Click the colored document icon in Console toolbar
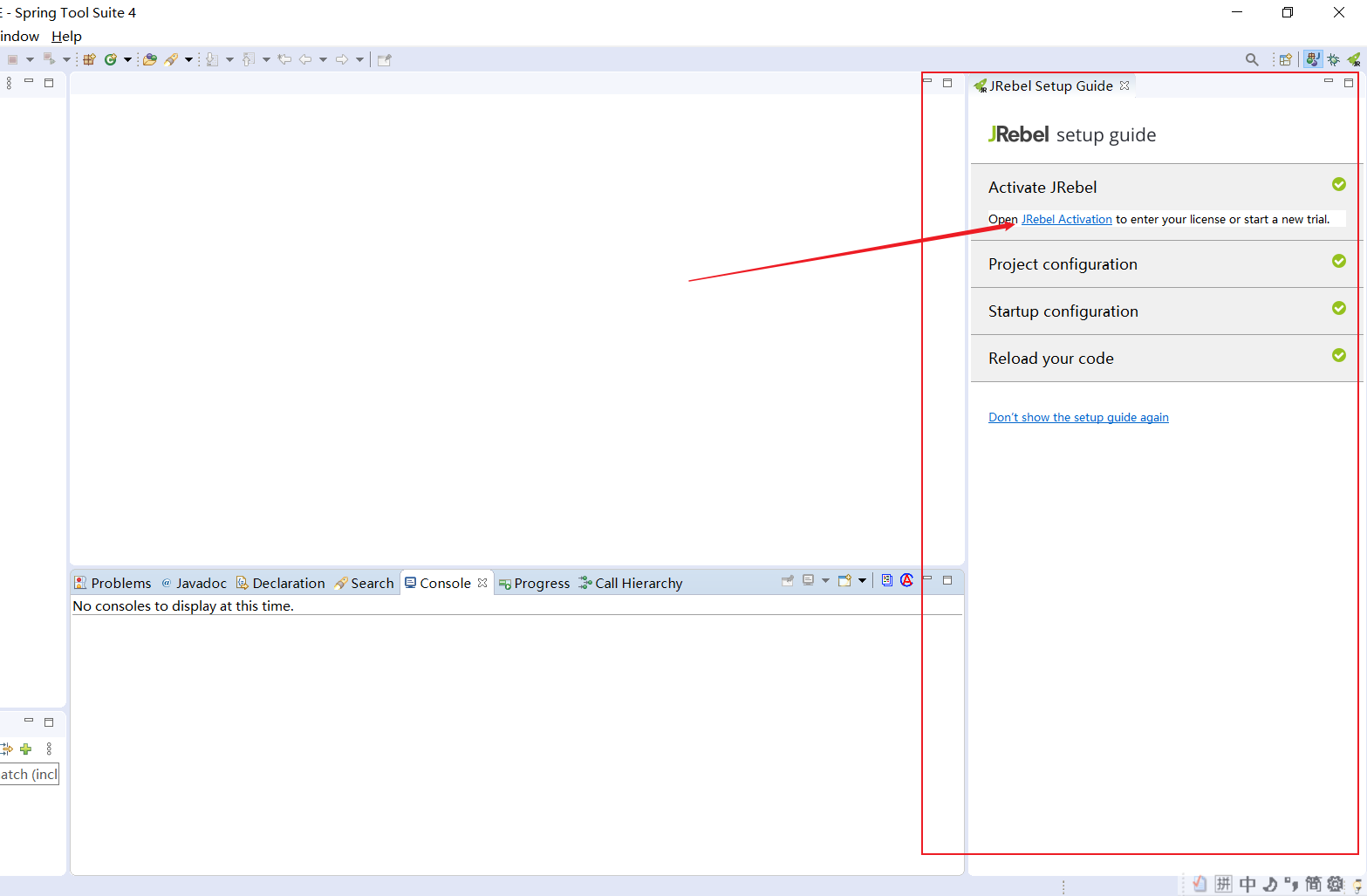 (x=887, y=580)
